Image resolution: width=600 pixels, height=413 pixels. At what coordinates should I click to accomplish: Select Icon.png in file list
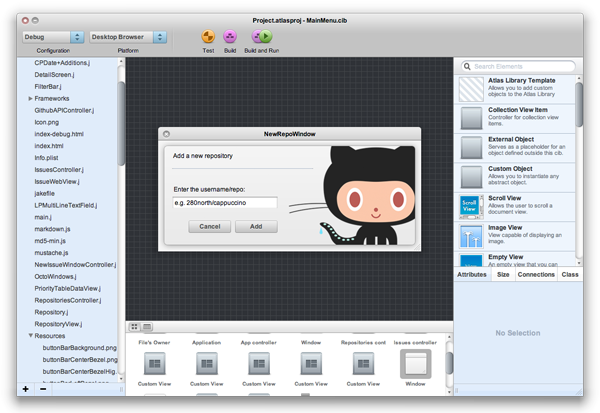coord(47,122)
